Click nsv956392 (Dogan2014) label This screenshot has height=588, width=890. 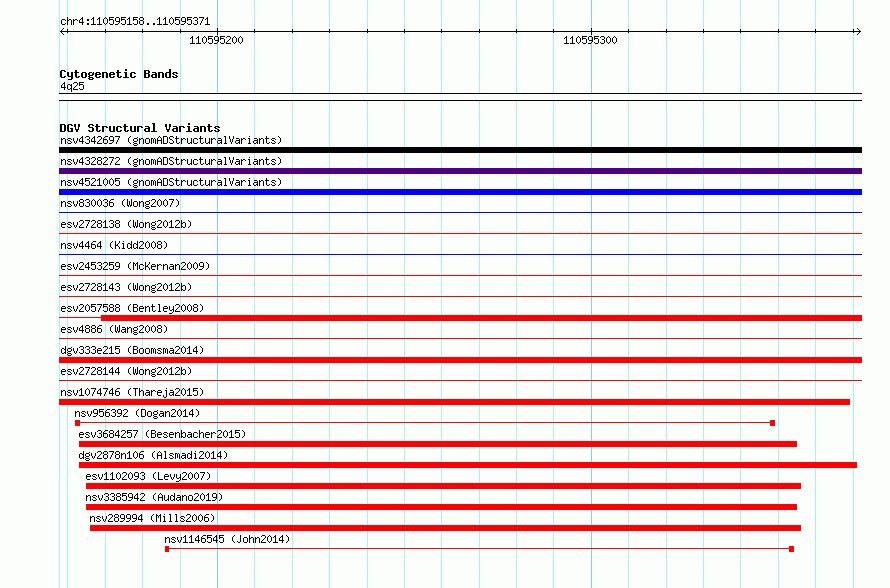coord(137,413)
